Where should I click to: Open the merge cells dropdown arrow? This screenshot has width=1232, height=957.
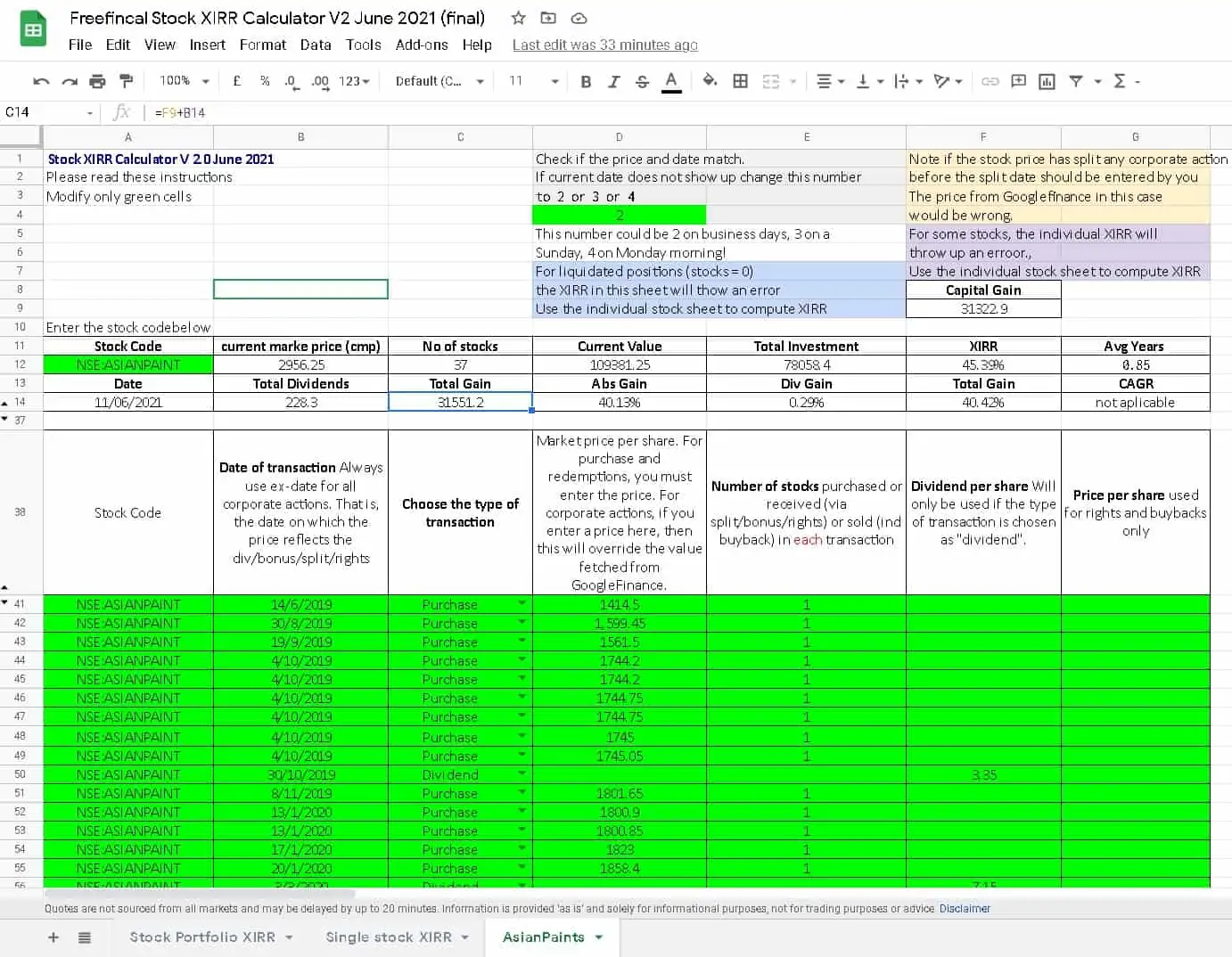(793, 81)
